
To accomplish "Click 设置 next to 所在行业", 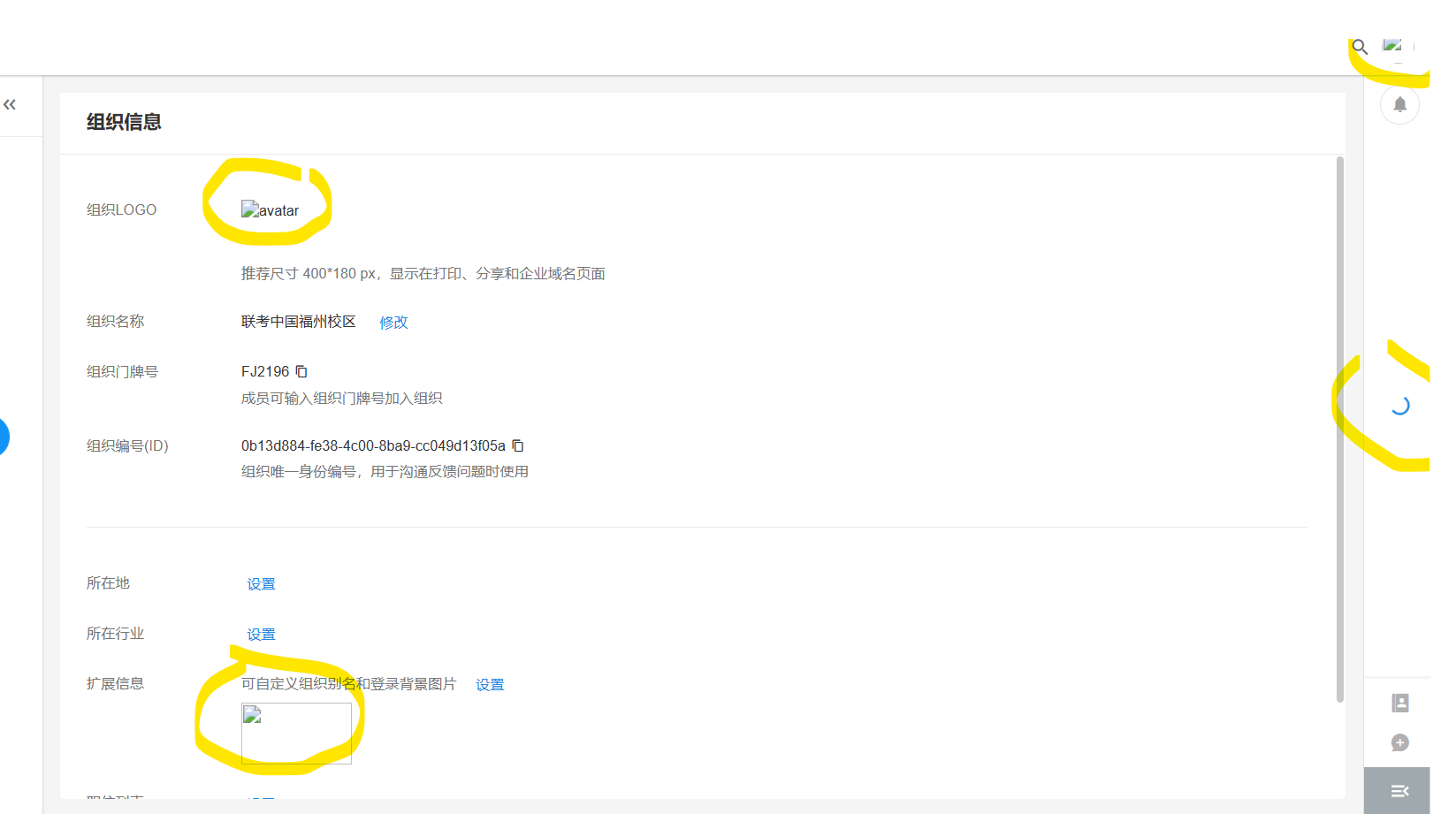I will (261, 634).
